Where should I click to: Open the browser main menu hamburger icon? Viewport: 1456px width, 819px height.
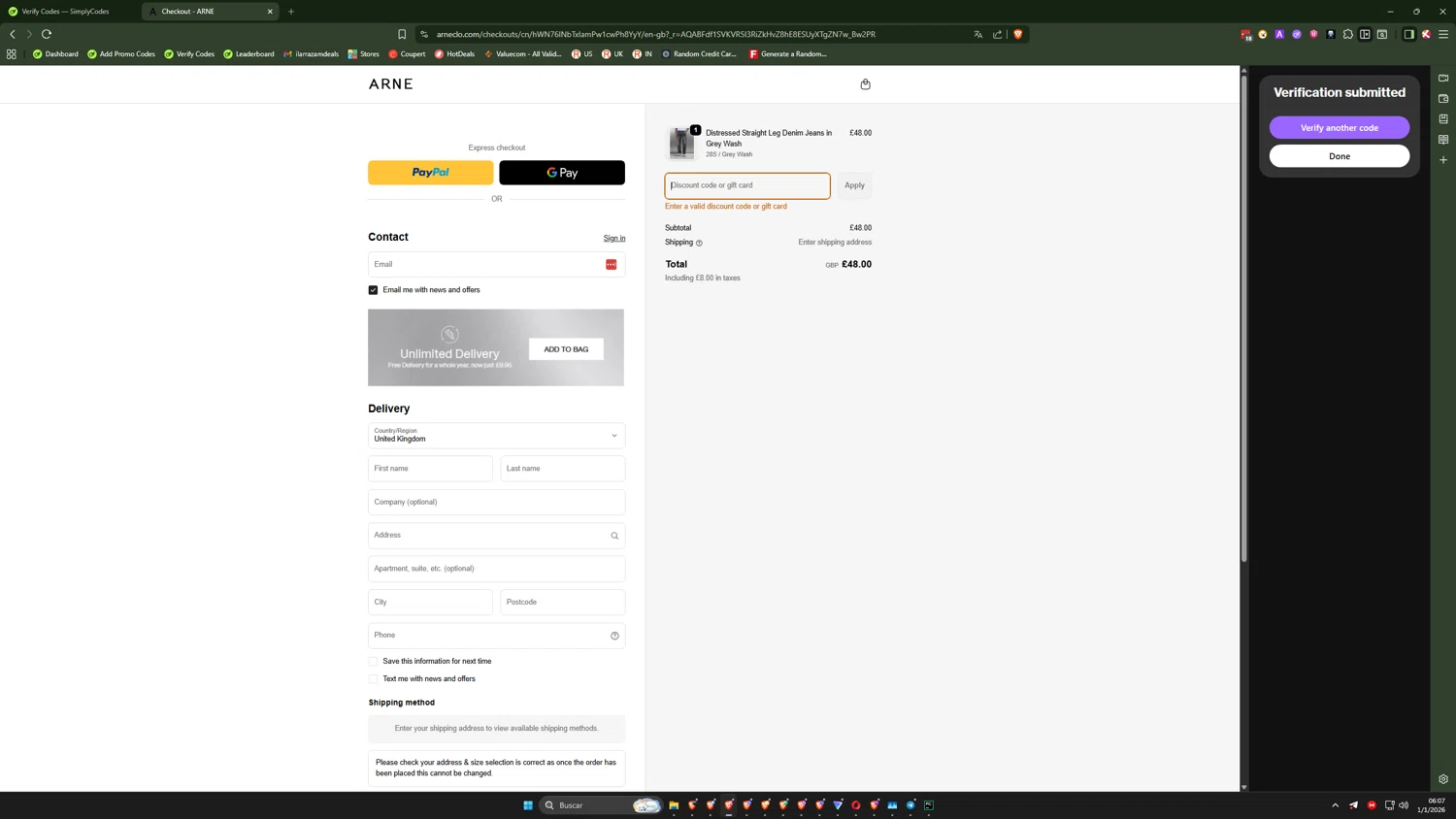[1443, 34]
